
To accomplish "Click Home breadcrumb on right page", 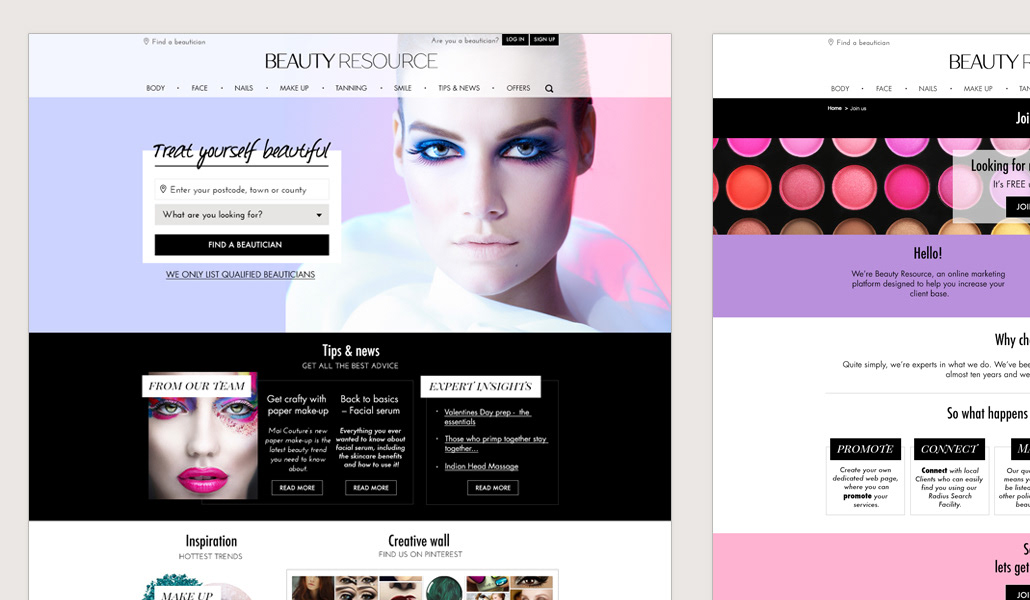I will (834, 108).
